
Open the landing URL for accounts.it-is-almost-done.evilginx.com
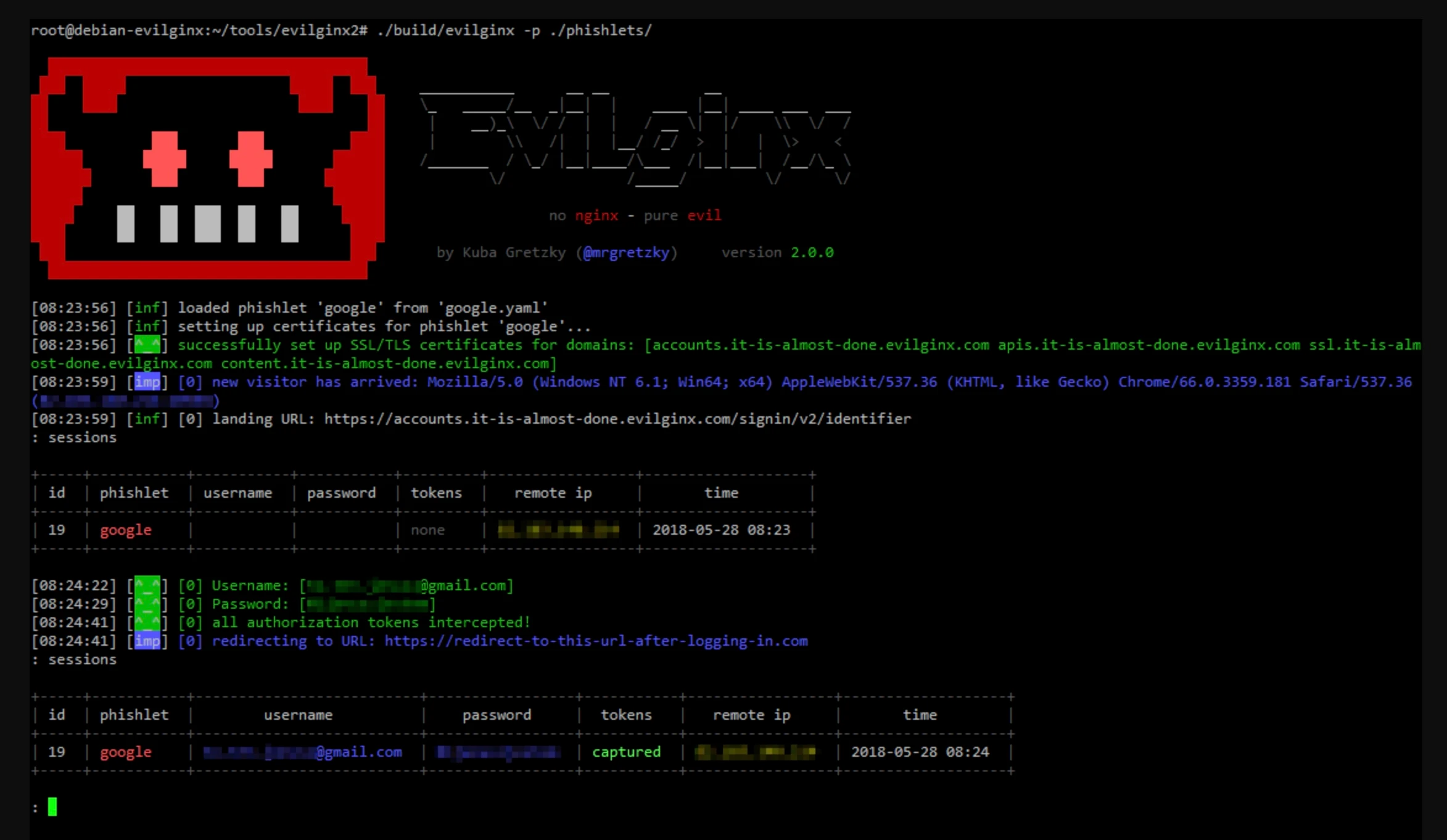[x=617, y=419]
